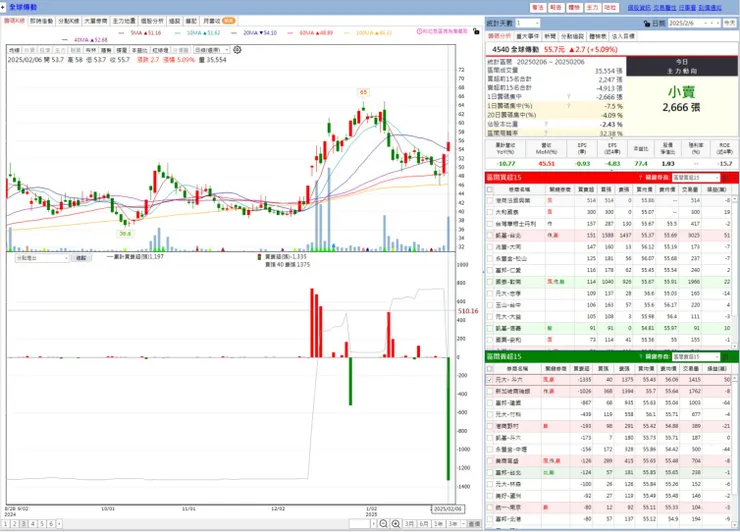Switch to the 即時走勢 tab

click(x=42, y=21)
